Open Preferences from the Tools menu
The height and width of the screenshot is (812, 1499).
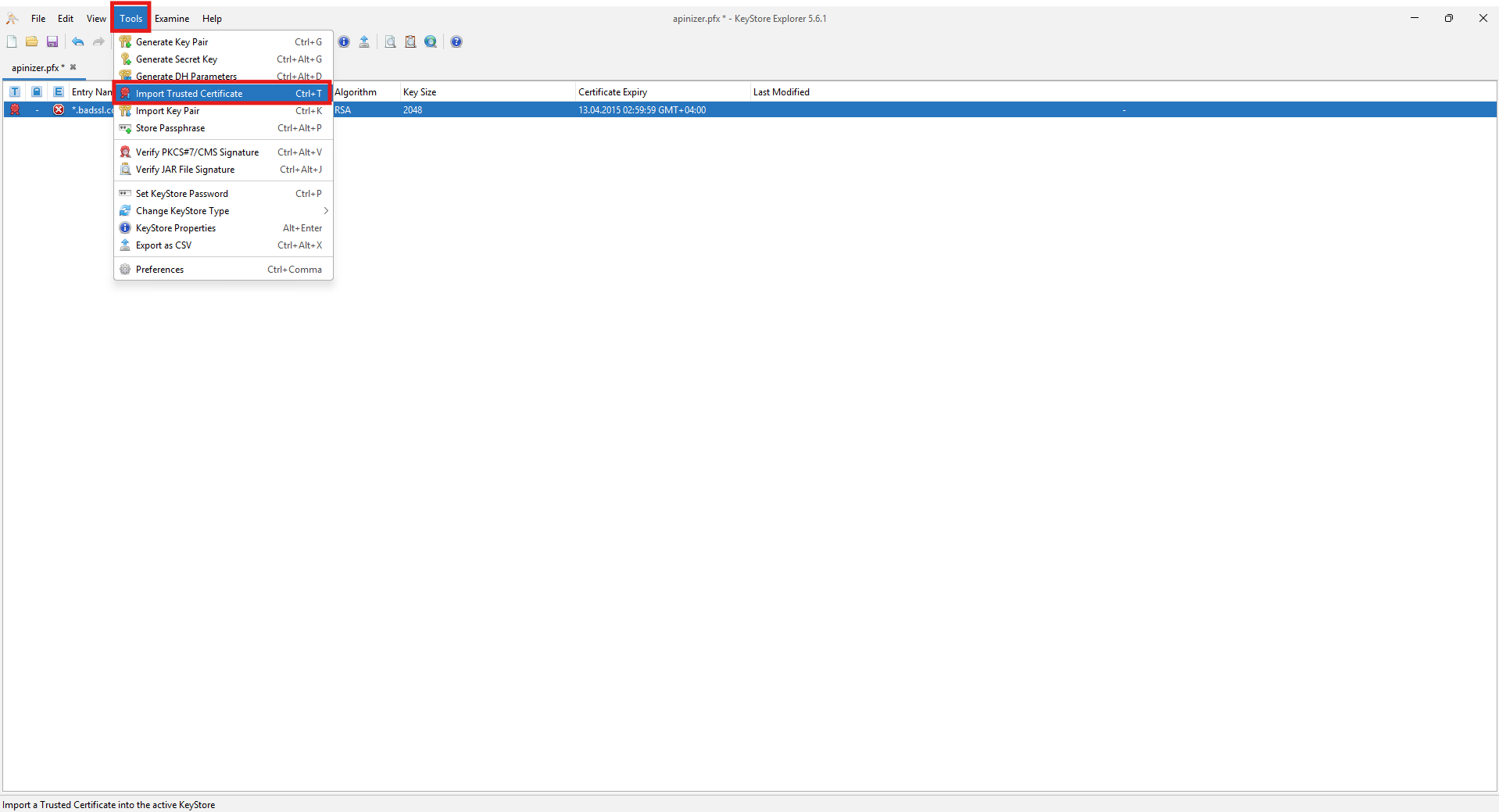click(224, 270)
